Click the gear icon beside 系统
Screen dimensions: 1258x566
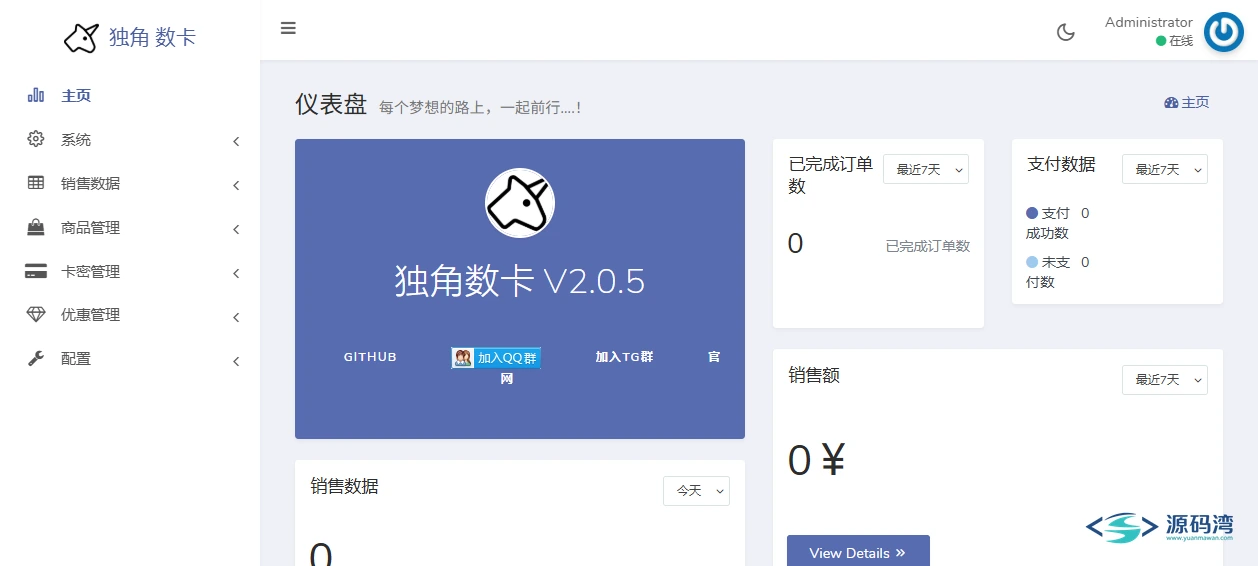[36, 139]
